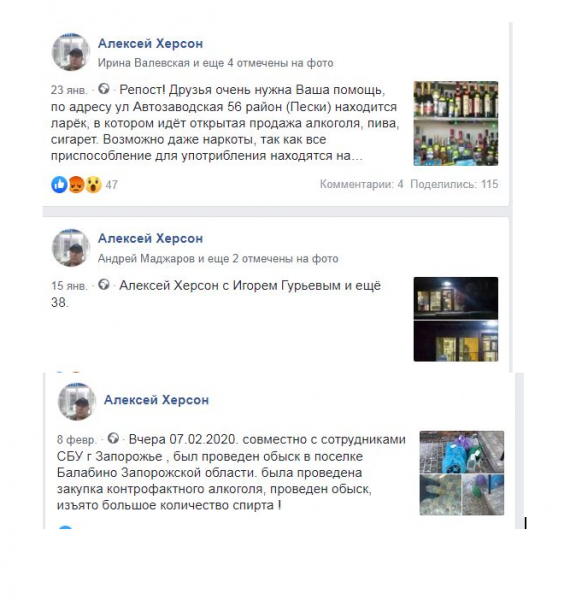Open the profile avatar on the third post
The height and width of the screenshot is (600, 576).
click(77, 401)
